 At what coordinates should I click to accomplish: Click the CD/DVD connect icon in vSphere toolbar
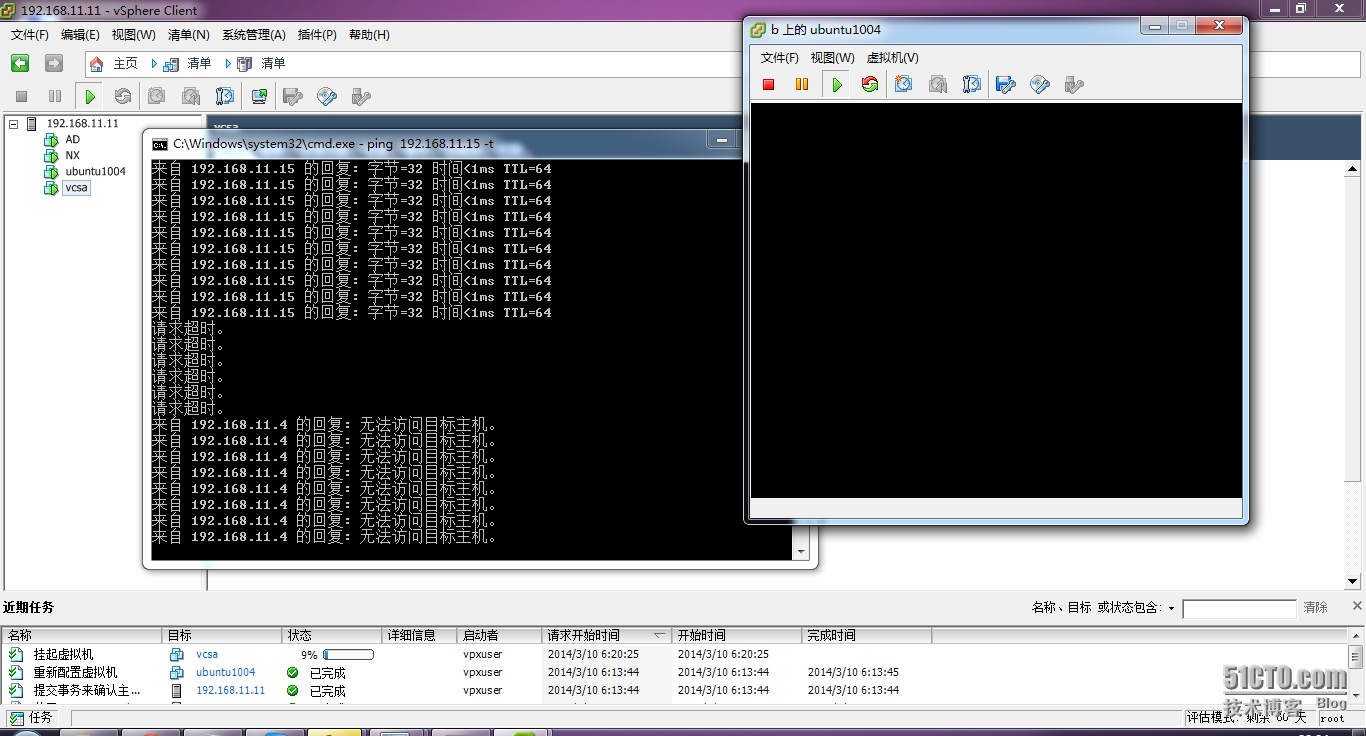[327, 96]
